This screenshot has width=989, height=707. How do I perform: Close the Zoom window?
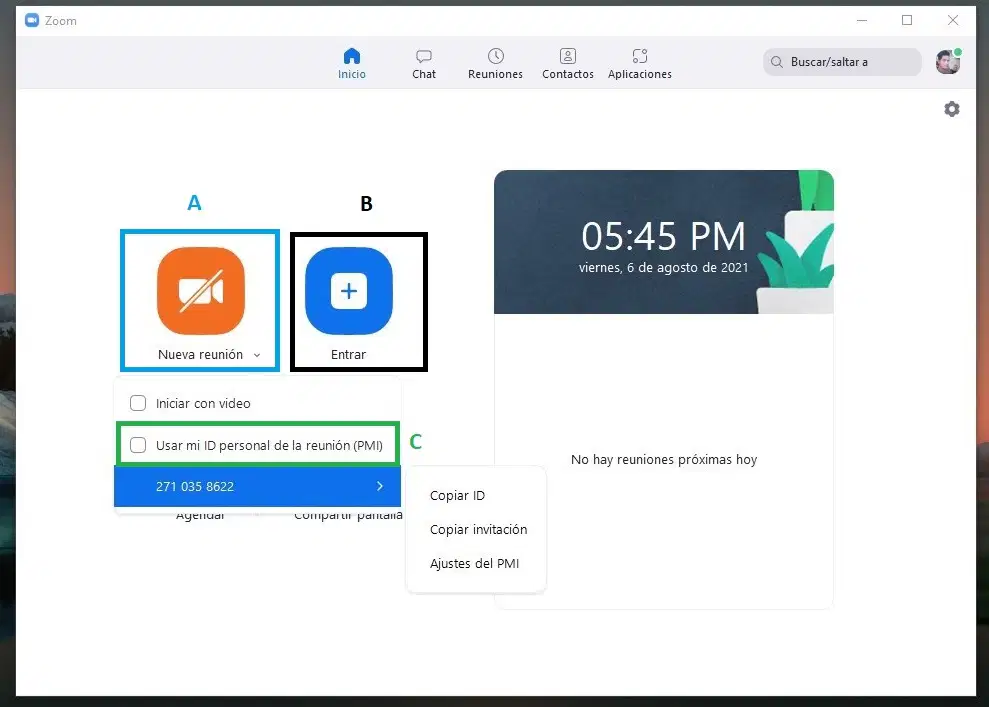pos(953,20)
